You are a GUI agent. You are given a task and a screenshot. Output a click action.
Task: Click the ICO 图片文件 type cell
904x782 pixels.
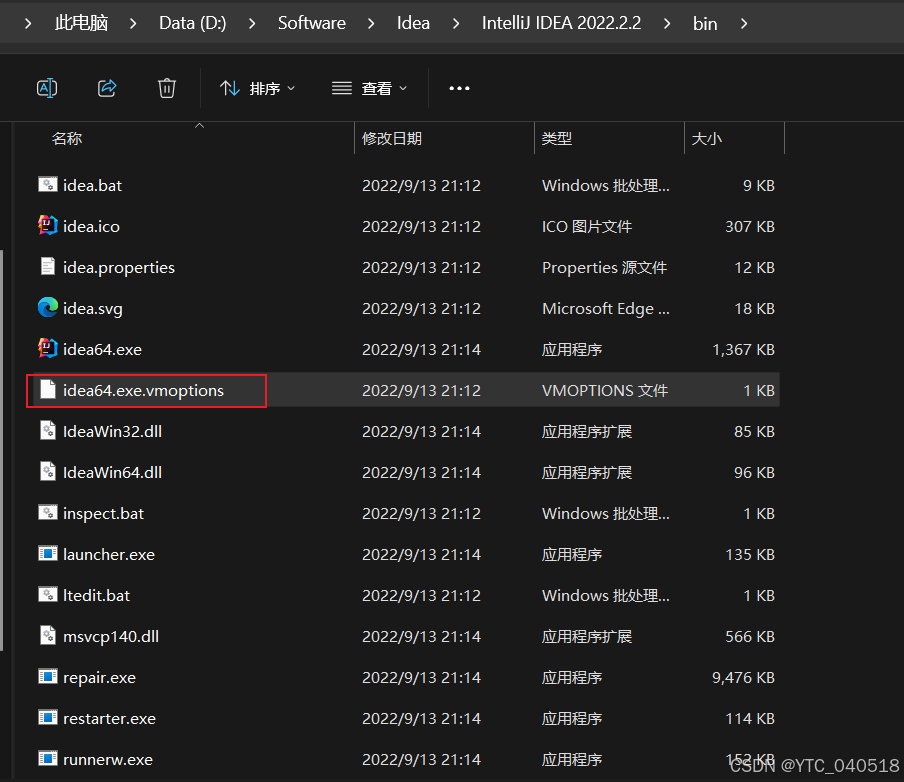[x=587, y=227]
